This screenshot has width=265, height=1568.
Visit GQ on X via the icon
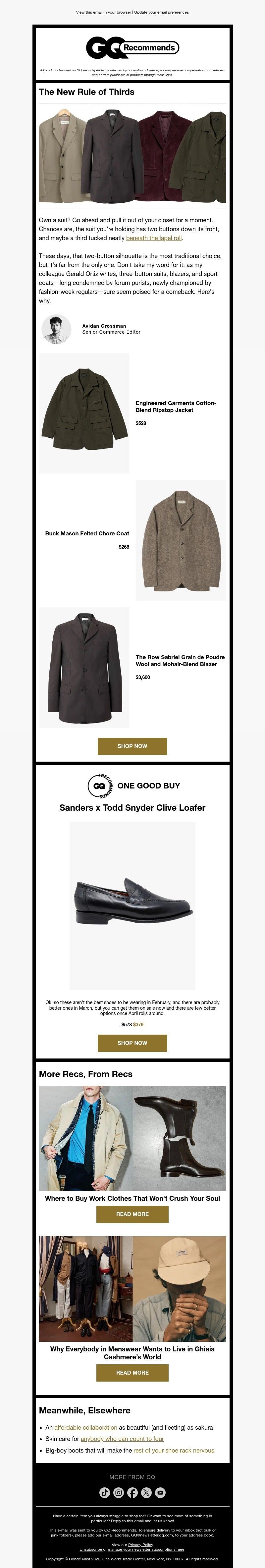146,1492
